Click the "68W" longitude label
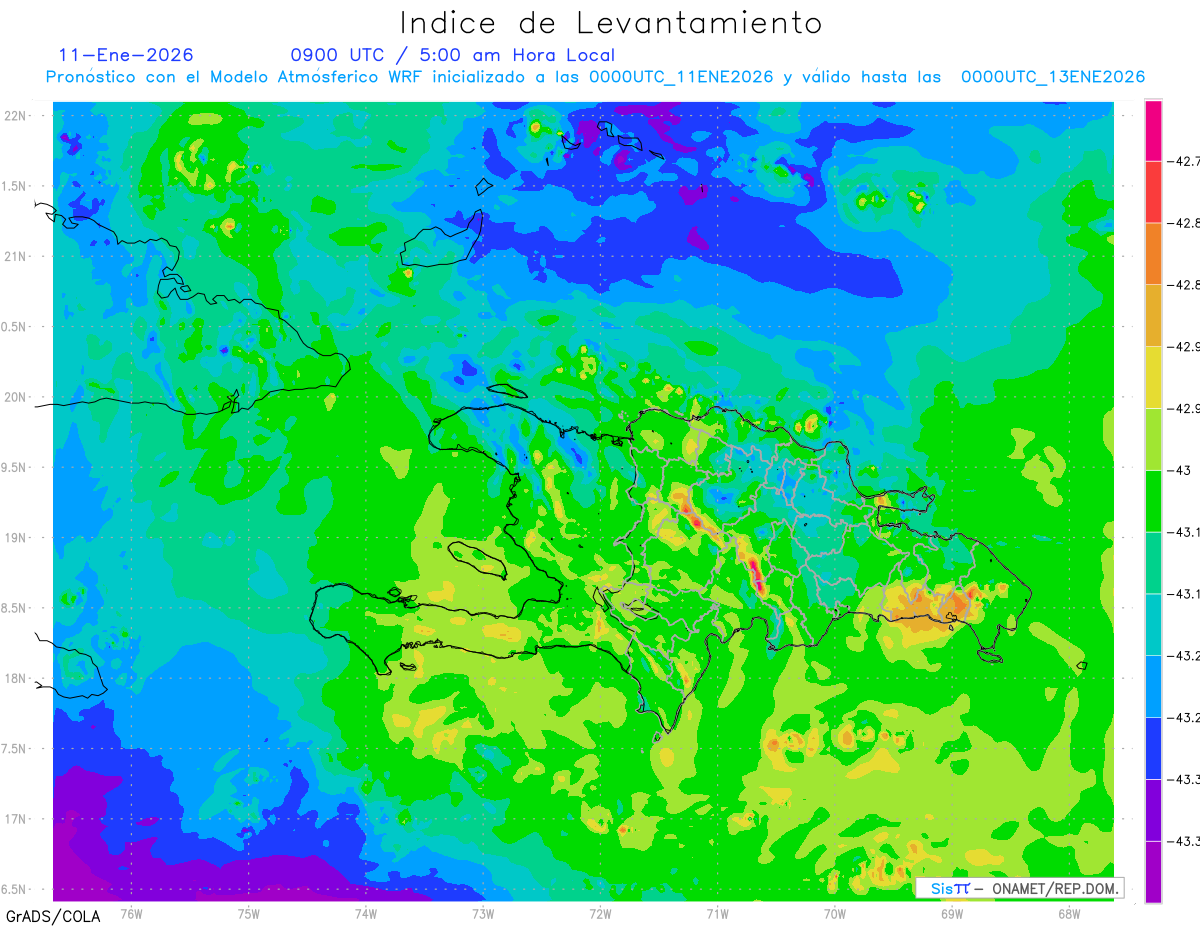The width and height of the screenshot is (1200, 927). click(x=1069, y=913)
